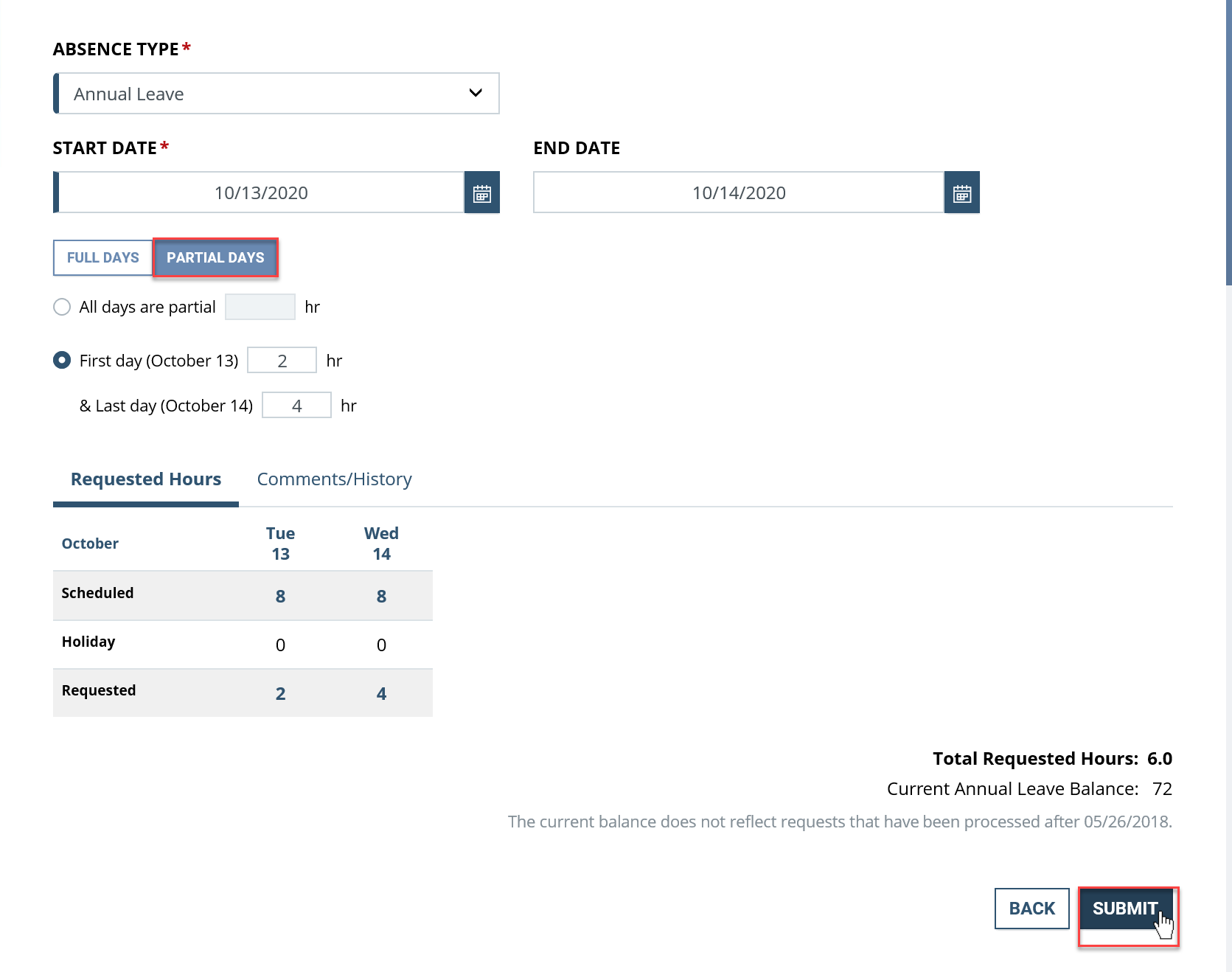Select the end date field showing 10/14/2020
Screen dimensions: 1232x972
[x=737, y=192]
